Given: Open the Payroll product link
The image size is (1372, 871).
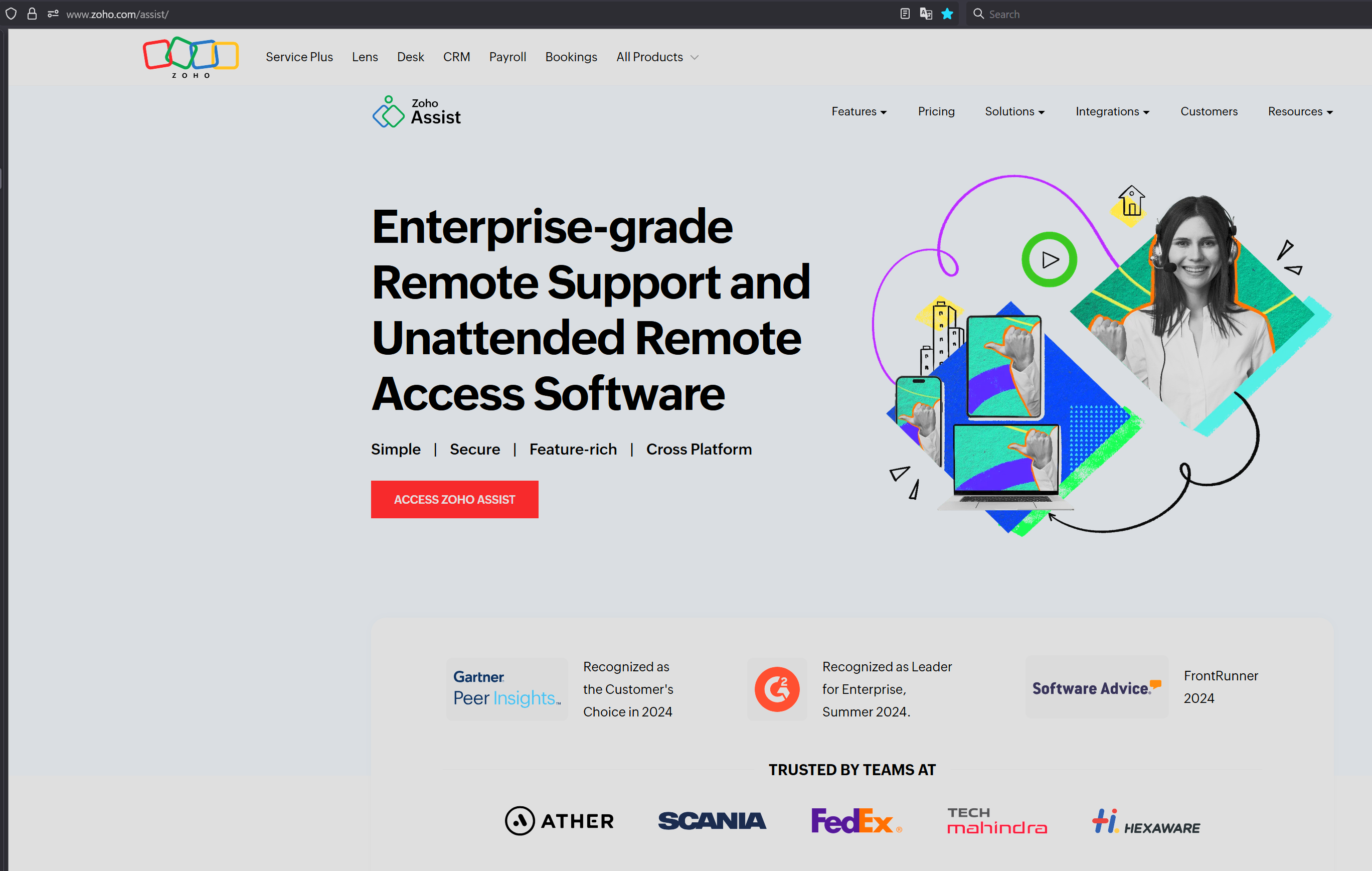Looking at the screenshot, I should [507, 57].
